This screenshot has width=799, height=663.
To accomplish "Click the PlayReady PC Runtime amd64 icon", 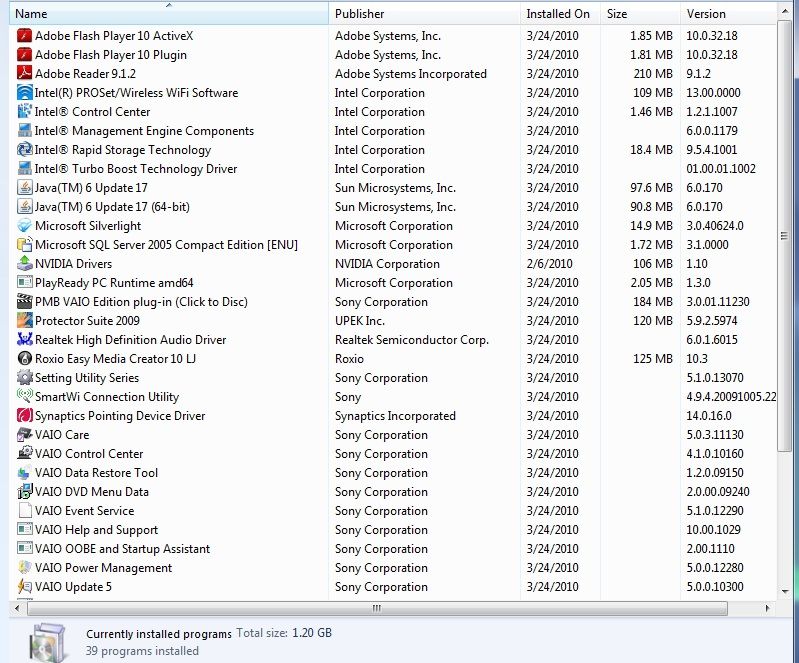I will [x=24, y=283].
